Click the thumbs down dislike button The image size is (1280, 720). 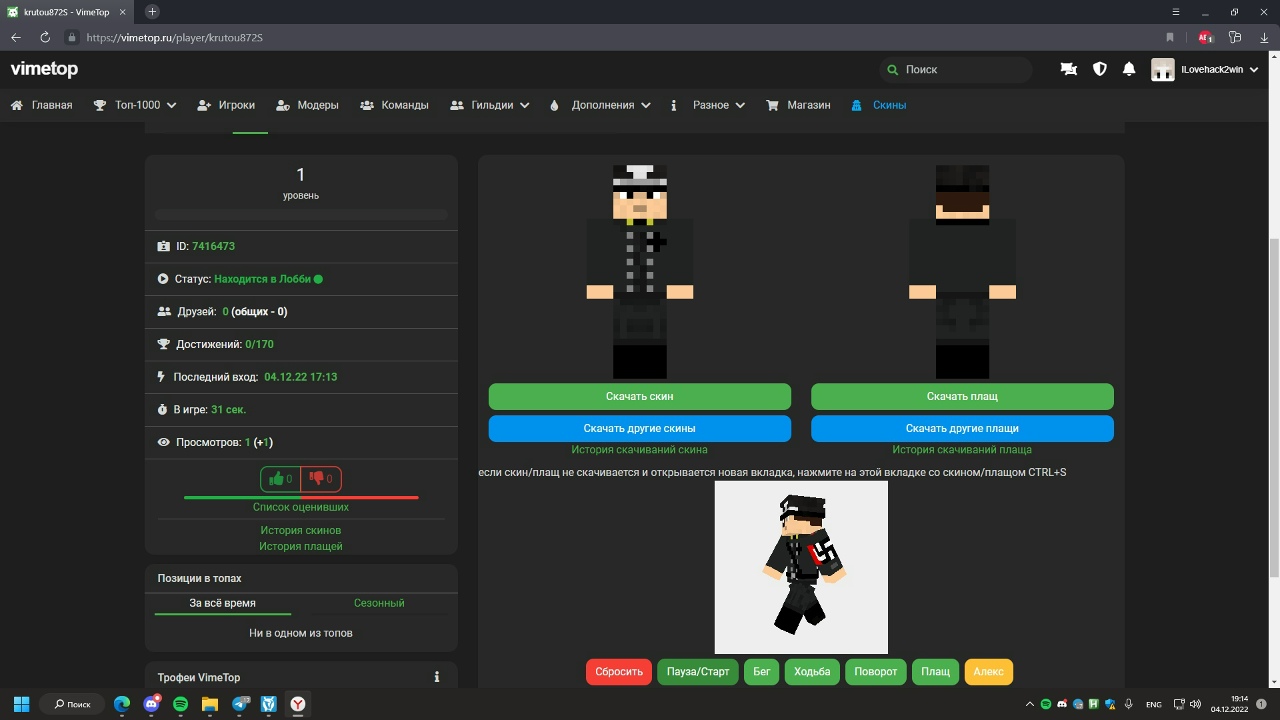pyautogui.click(x=321, y=479)
